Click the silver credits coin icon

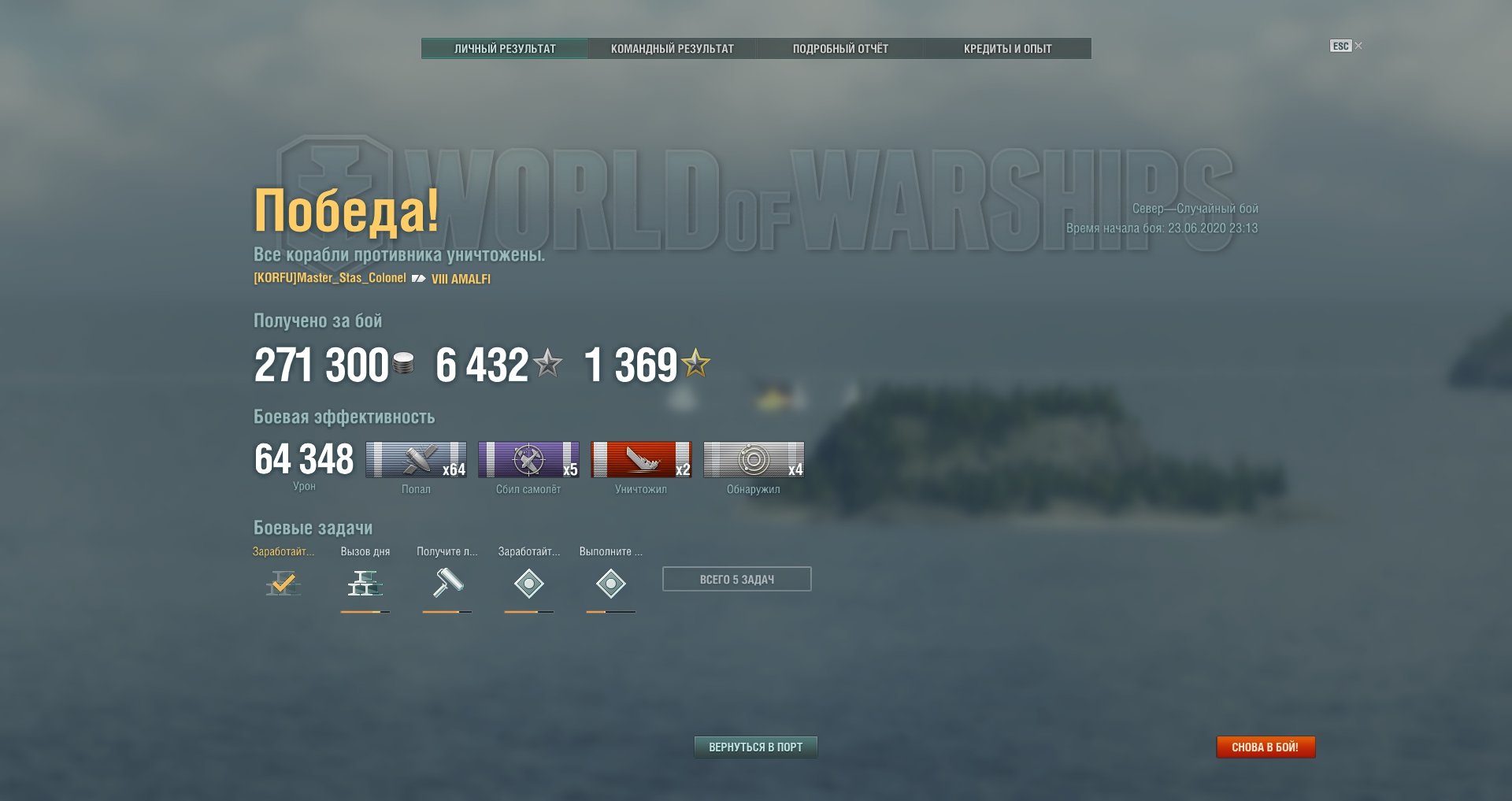point(403,363)
